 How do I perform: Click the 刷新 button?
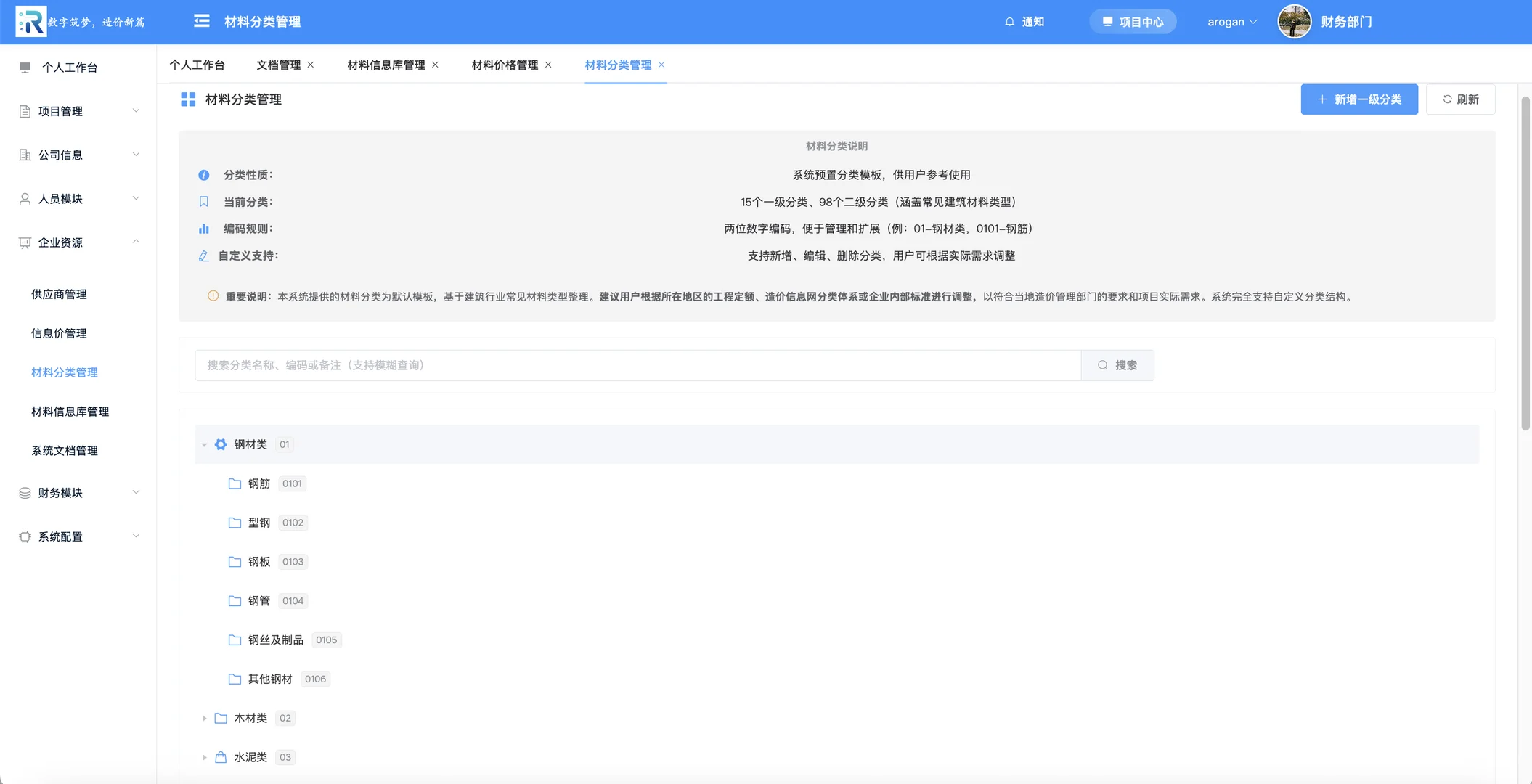(1460, 99)
